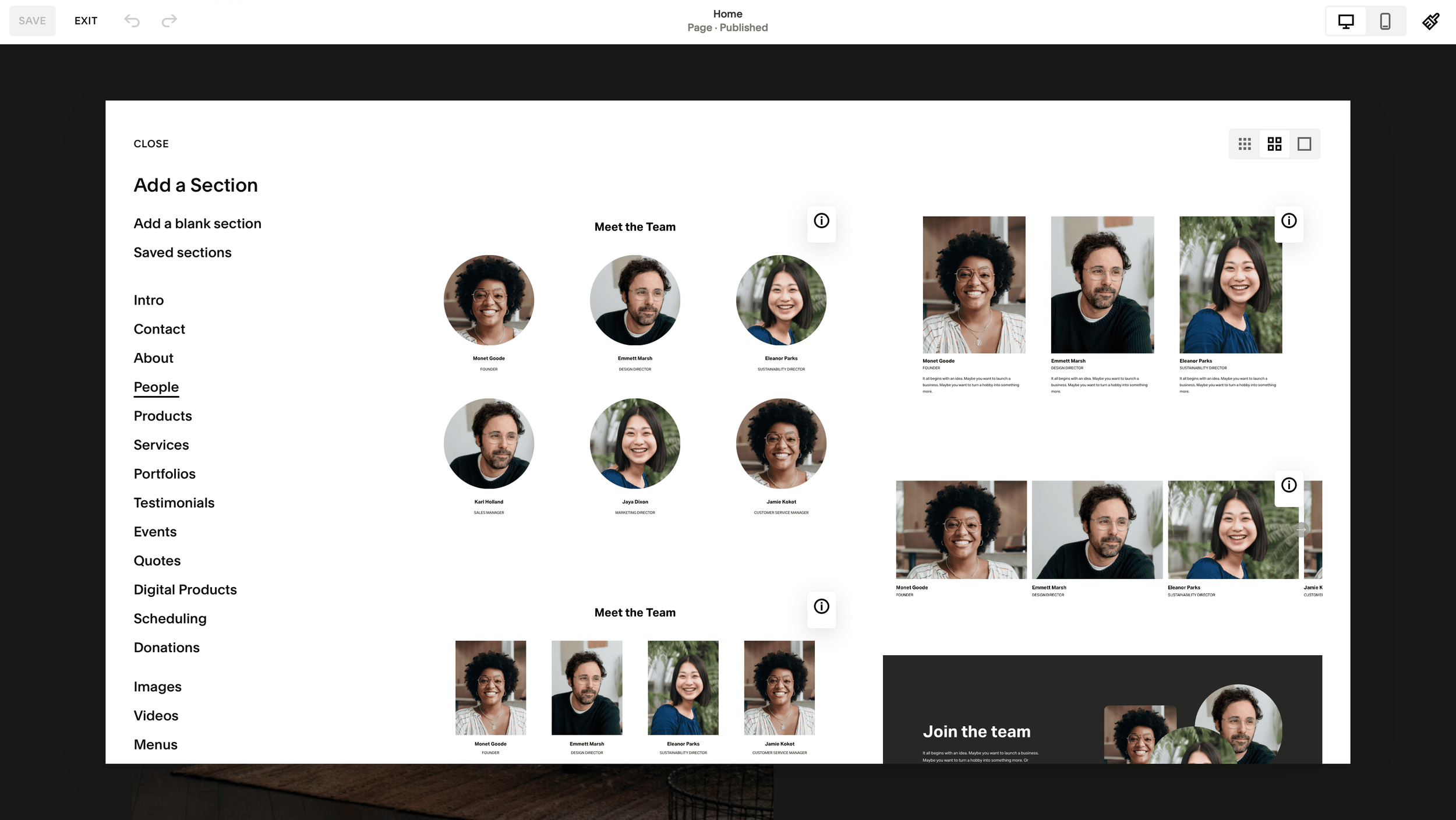Viewport: 1456px width, 820px height.
Task: Open info for four-column Meet the Team
Action: coord(821,607)
